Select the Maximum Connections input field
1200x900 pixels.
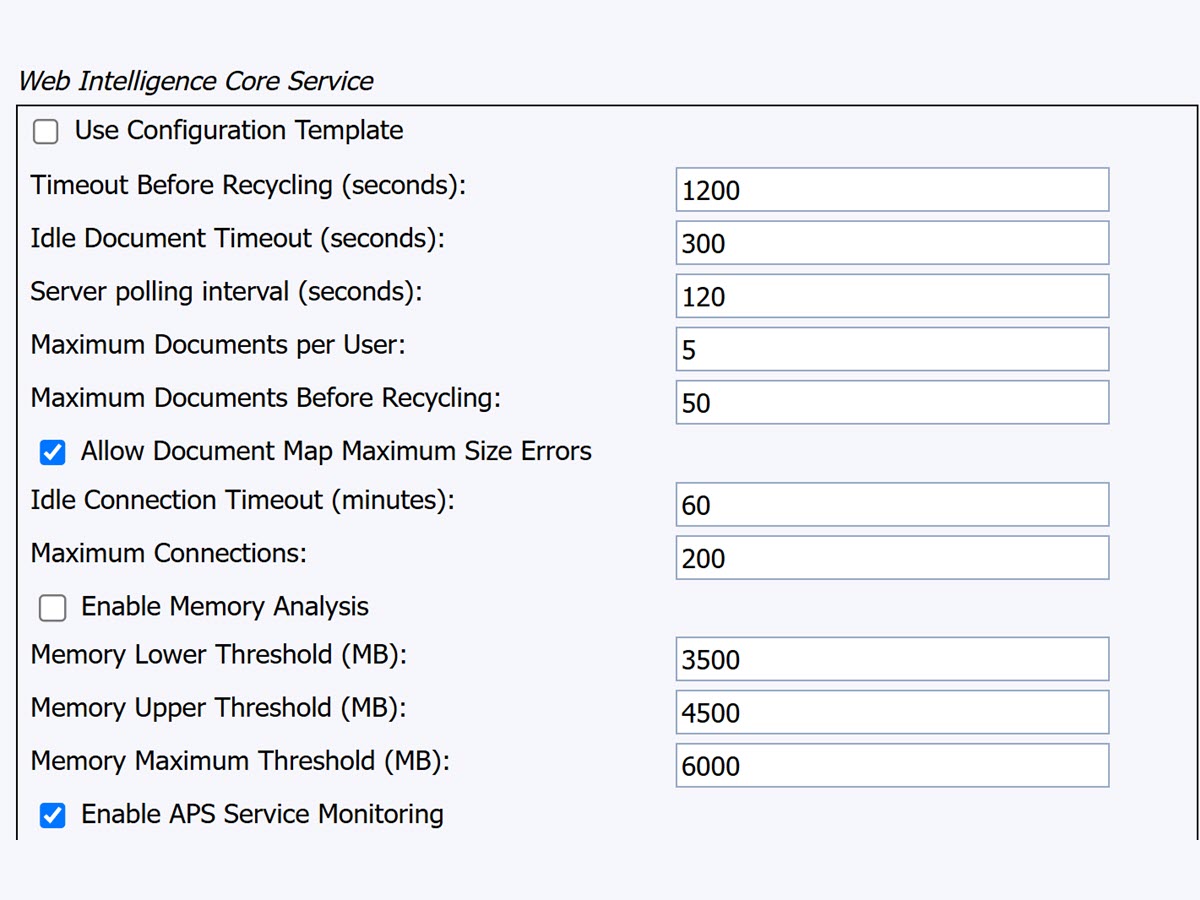(892, 558)
